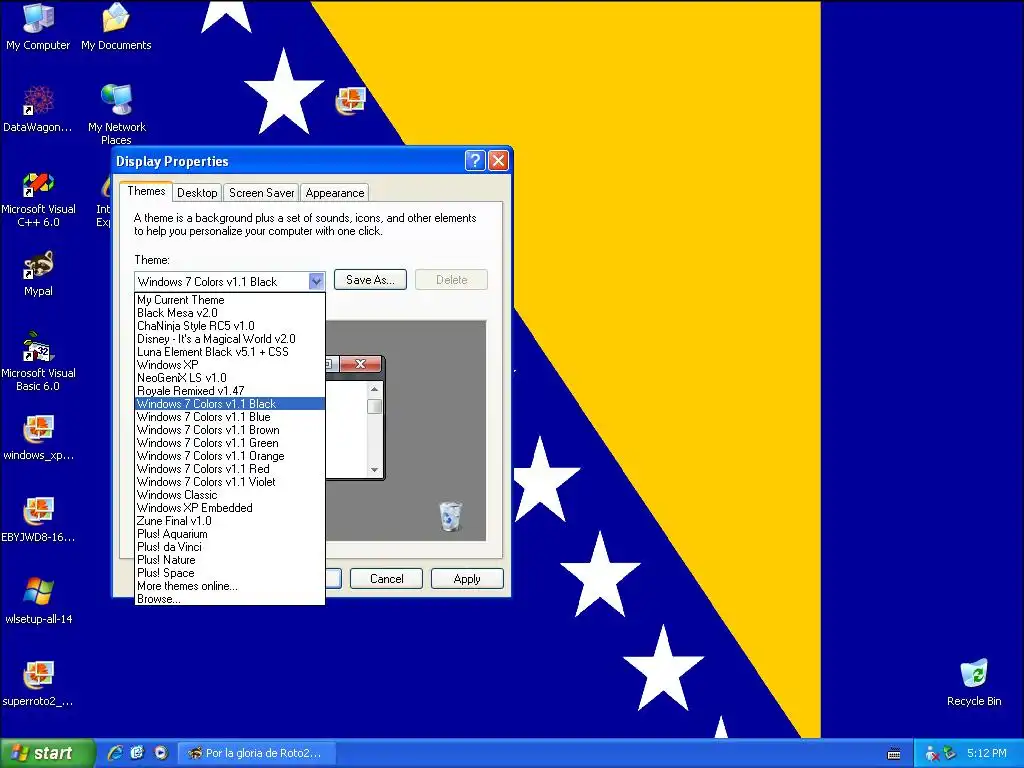Select the unlabeled icon near the star
Viewport: 1024px width, 768px height.
[x=350, y=101]
